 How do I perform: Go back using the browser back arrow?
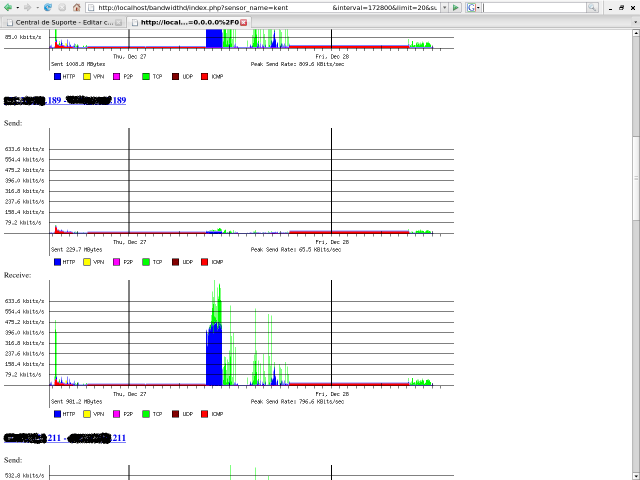7,7
